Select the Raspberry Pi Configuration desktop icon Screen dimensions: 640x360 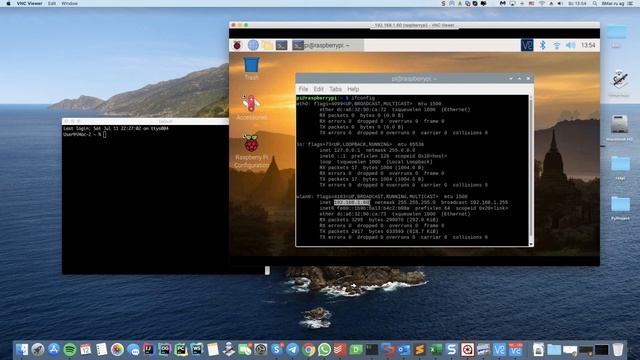click(x=251, y=151)
